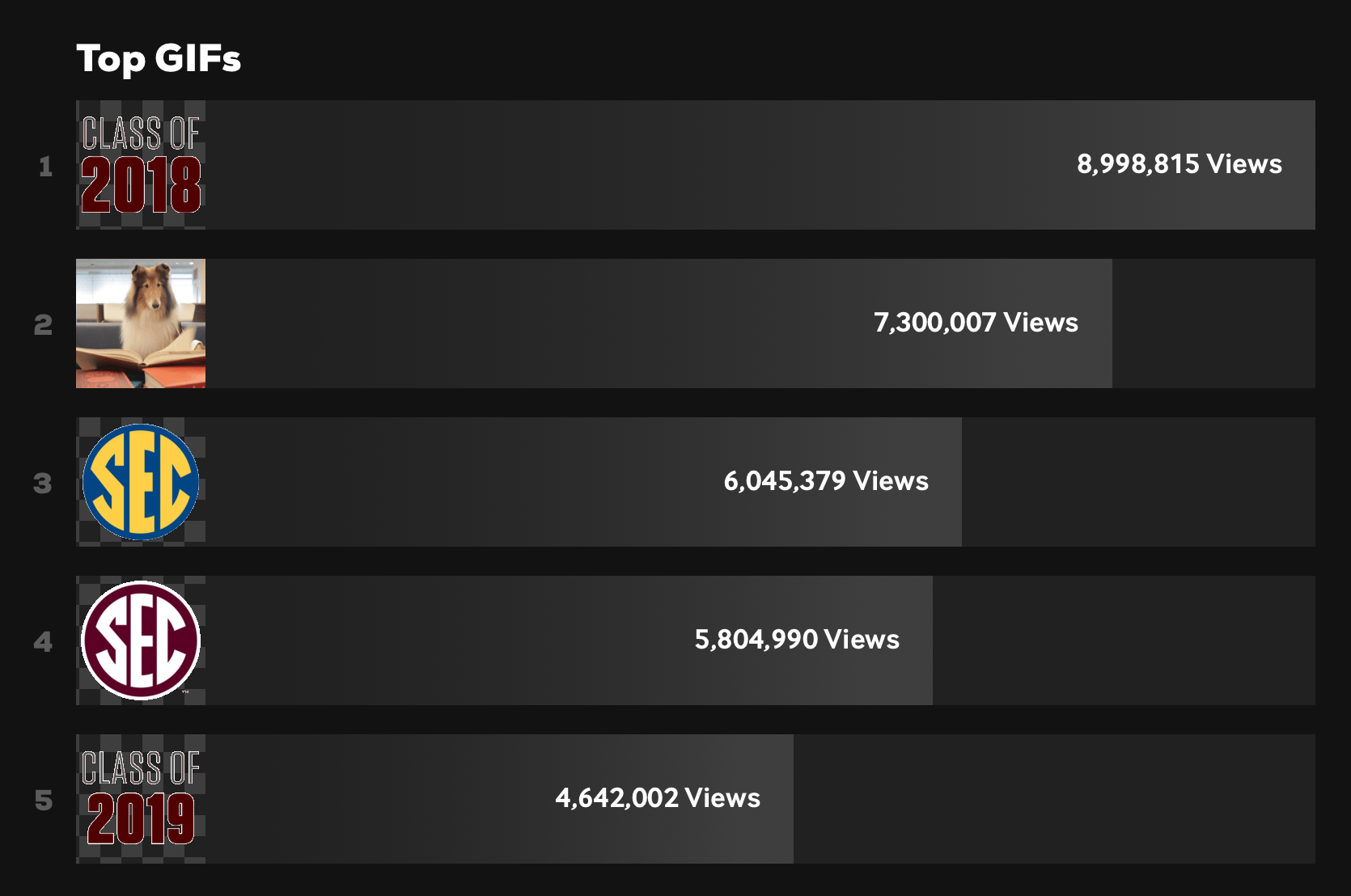Click the 7,300,007 Views label
This screenshot has height=896, width=1351.
click(976, 323)
